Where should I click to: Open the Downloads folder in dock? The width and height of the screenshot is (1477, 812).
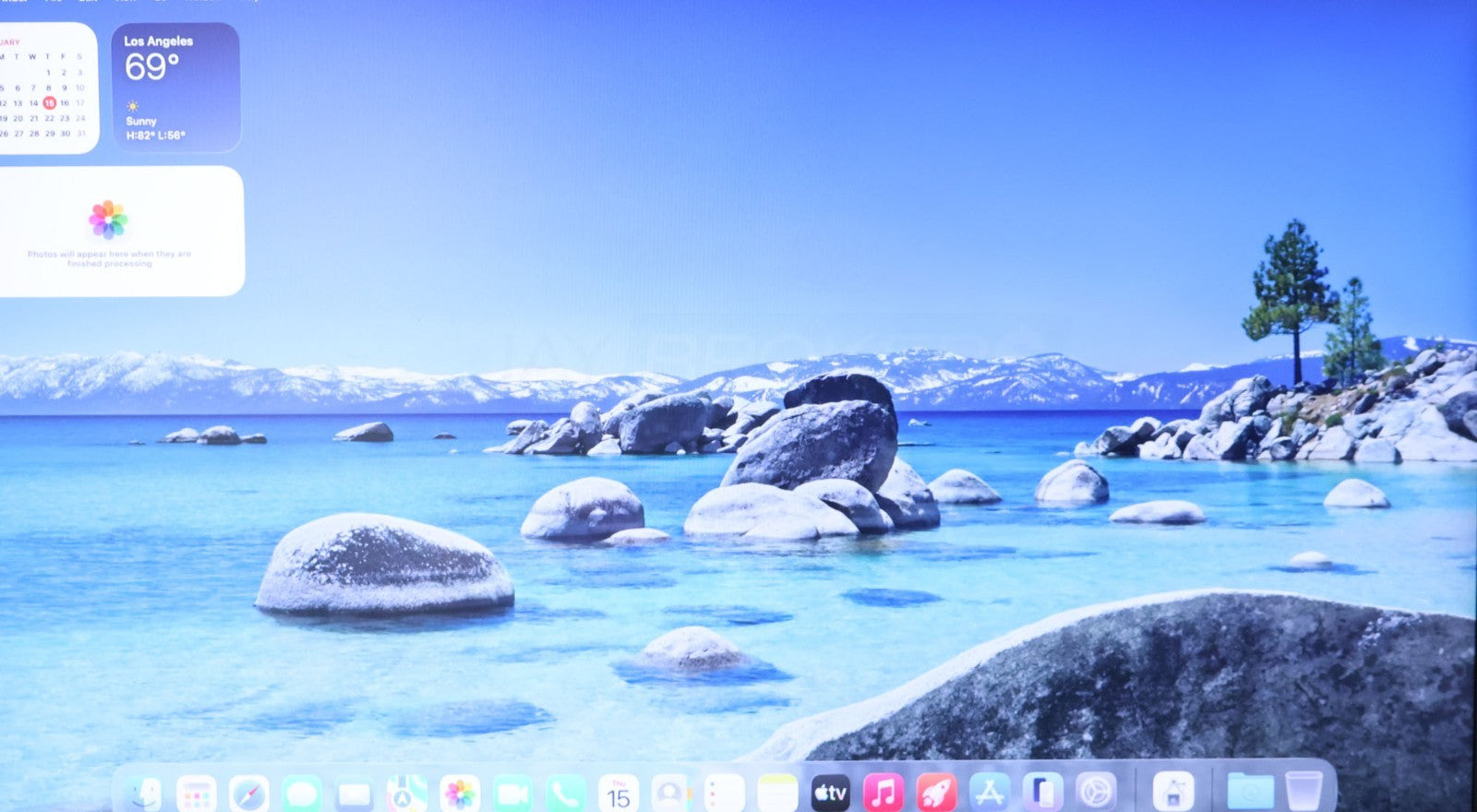click(1250, 794)
